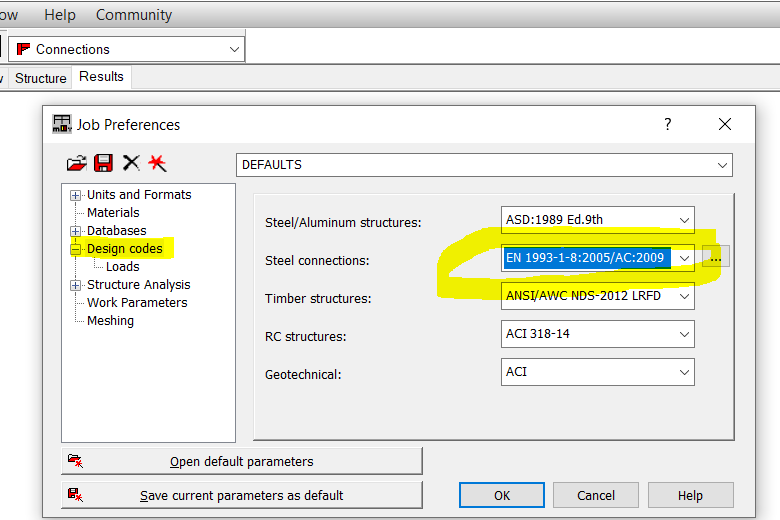Select Structure Analysis tree item
This screenshot has height=520, width=780.
[138, 285]
